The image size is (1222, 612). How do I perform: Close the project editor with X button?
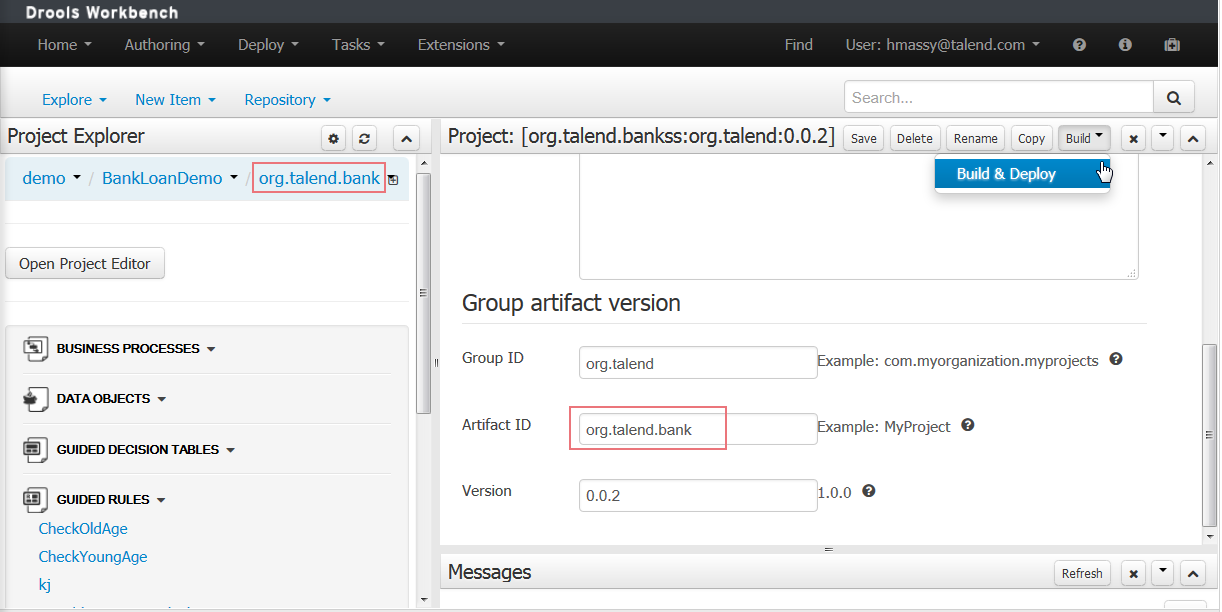pyautogui.click(x=1132, y=138)
